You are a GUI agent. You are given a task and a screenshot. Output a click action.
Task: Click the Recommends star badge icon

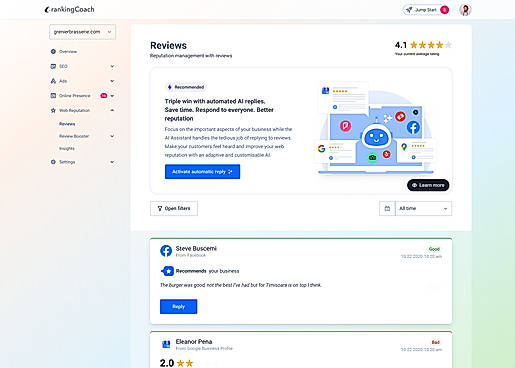click(x=167, y=271)
